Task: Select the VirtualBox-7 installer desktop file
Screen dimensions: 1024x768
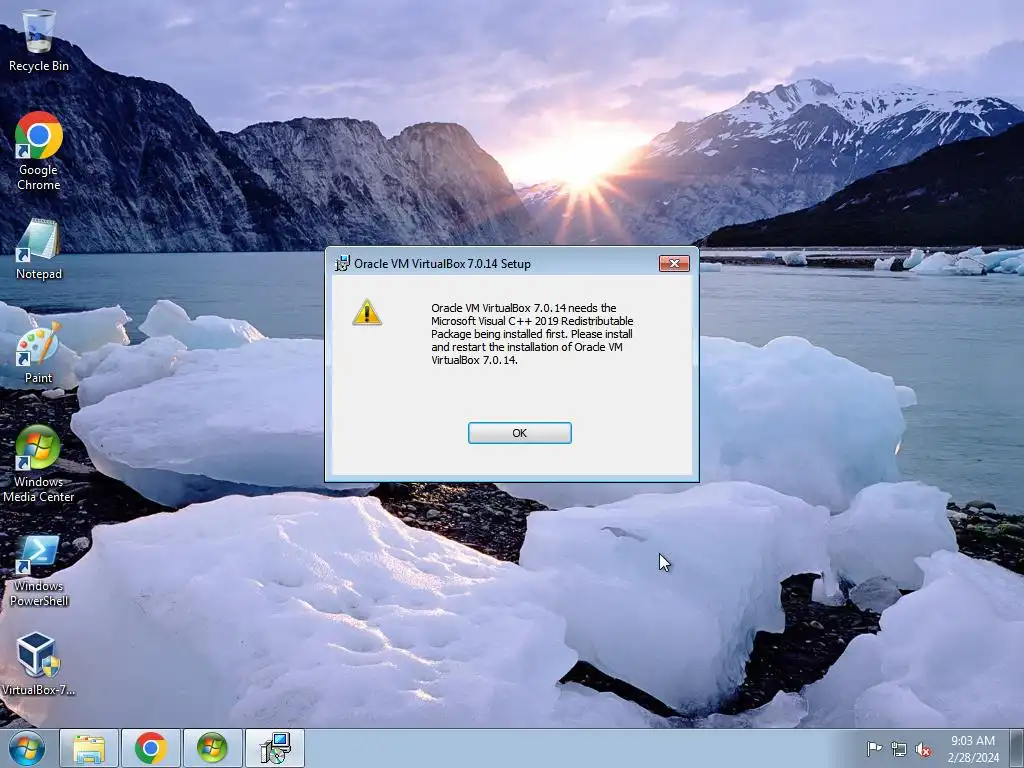Action: click(39, 664)
